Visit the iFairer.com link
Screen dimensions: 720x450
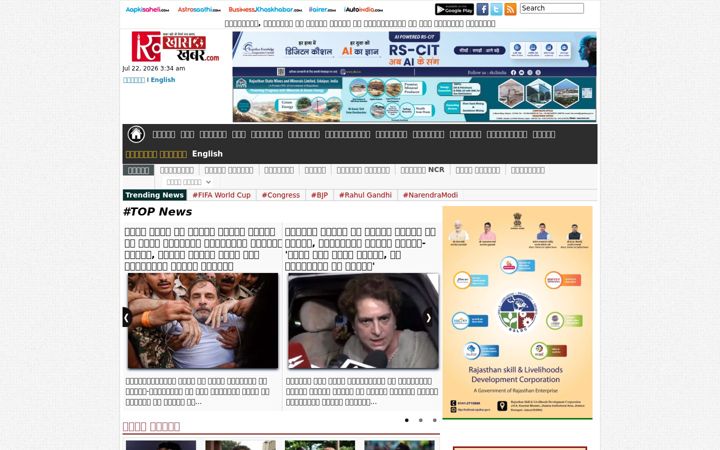point(322,10)
